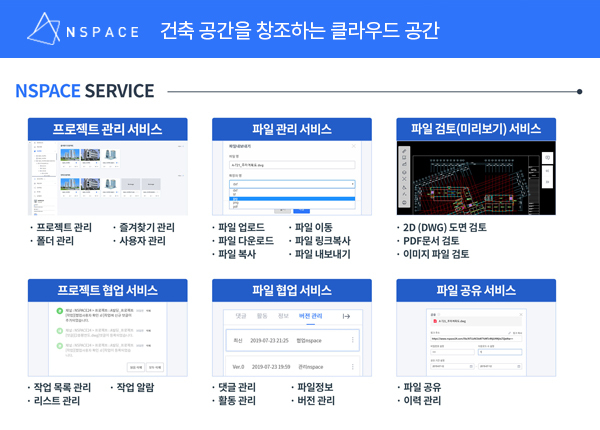The image size is (600, 430).
Task: Select the pencil tool in the CAD viewer
Action: [x=404, y=151]
